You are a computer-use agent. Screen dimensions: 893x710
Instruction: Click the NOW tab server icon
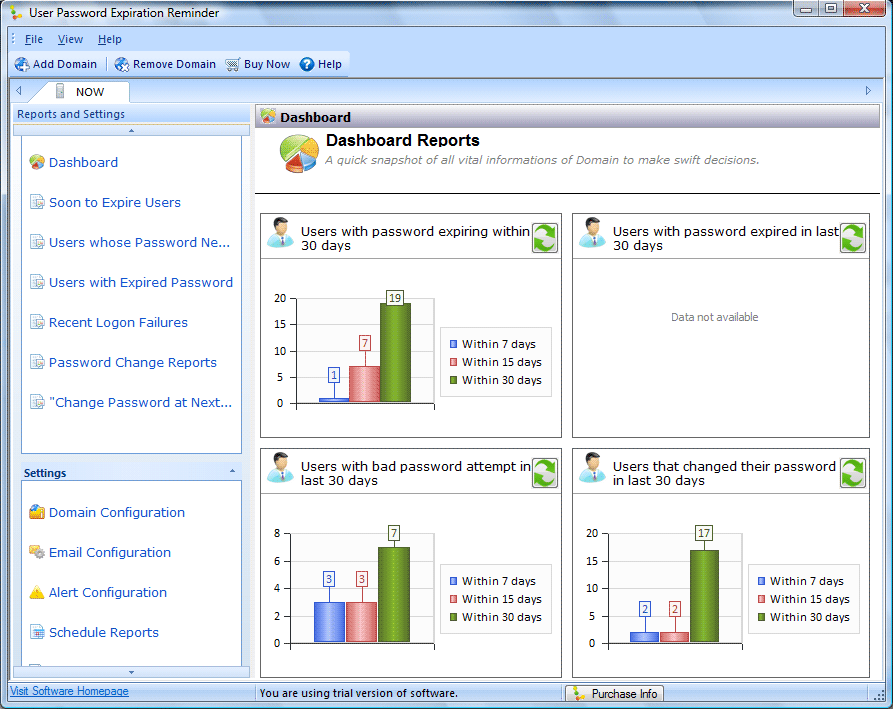(x=60, y=91)
